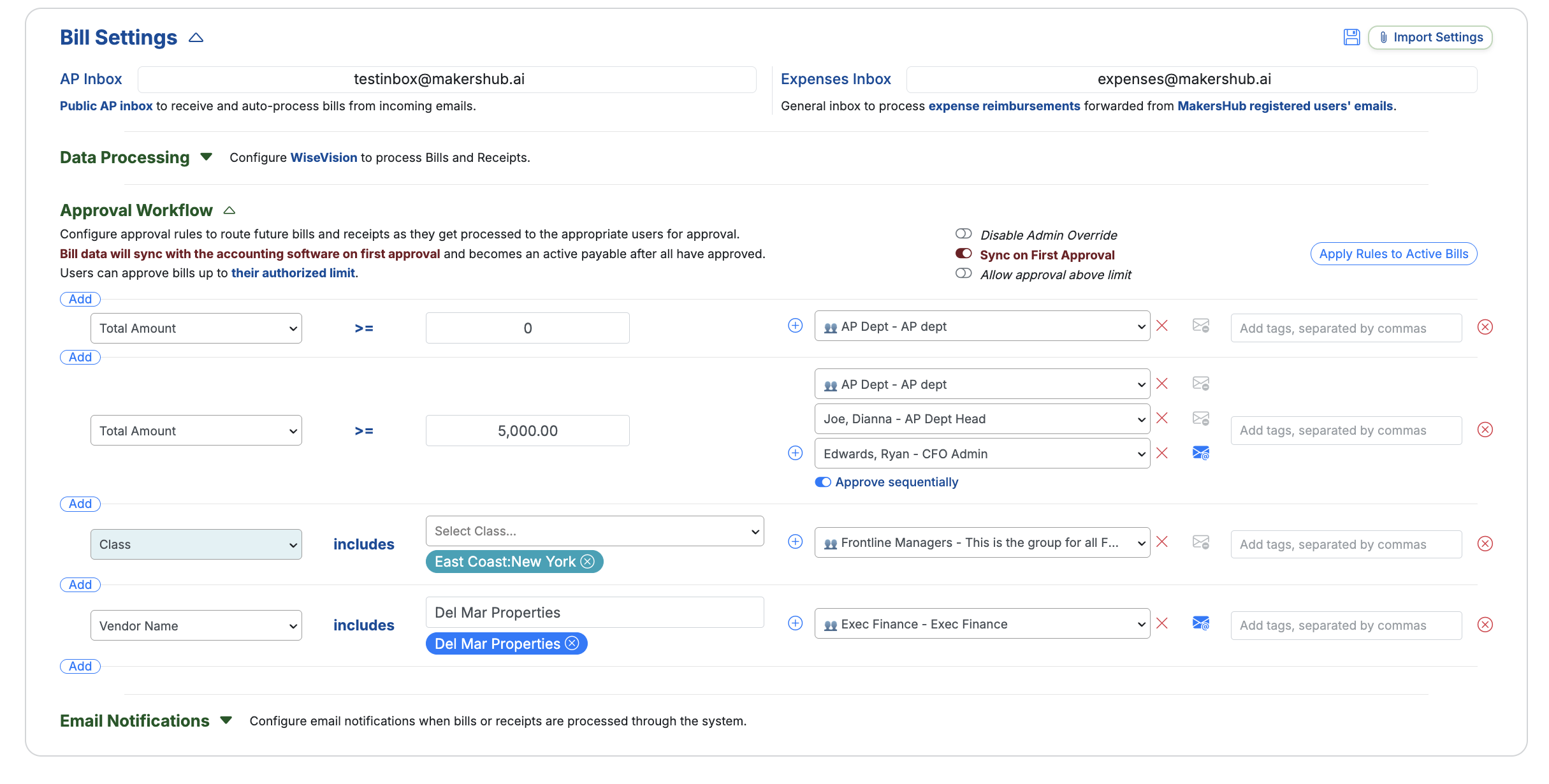Collapse the Approval Workflow section

pyautogui.click(x=229, y=210)
